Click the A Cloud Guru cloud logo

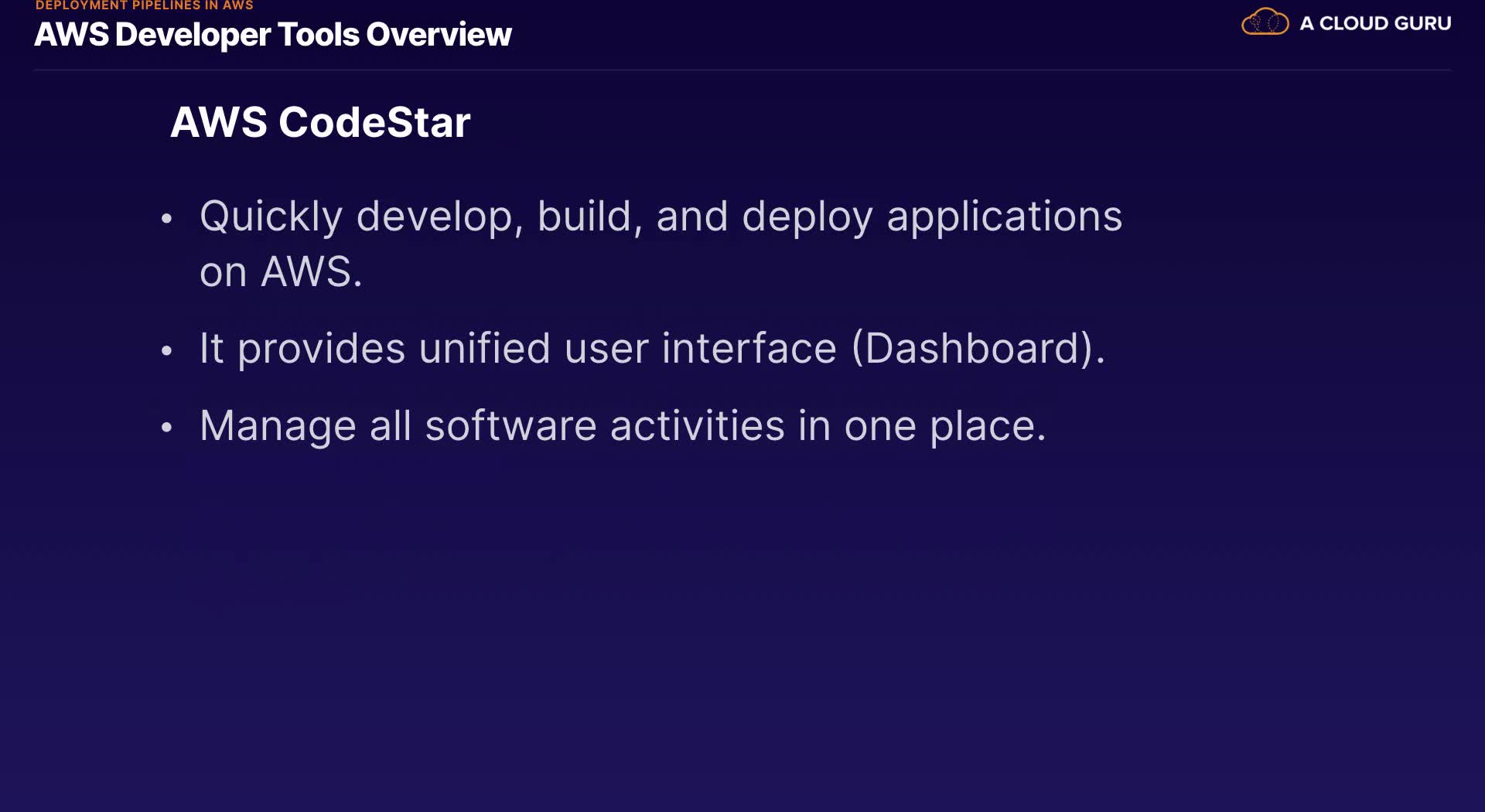click(1265, 22)
